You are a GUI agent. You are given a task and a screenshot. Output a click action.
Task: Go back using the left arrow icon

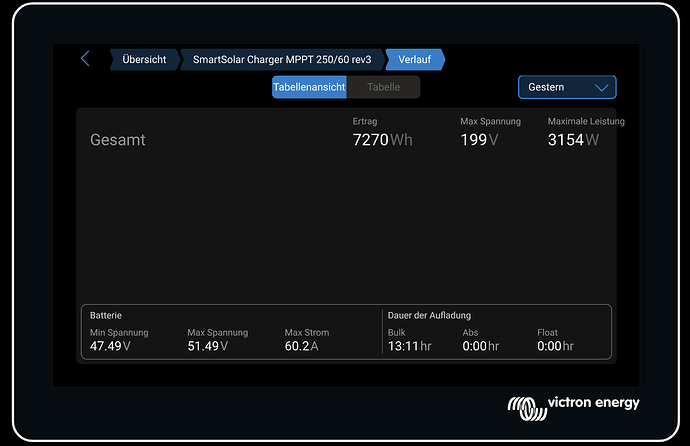[x=85, y=59]
